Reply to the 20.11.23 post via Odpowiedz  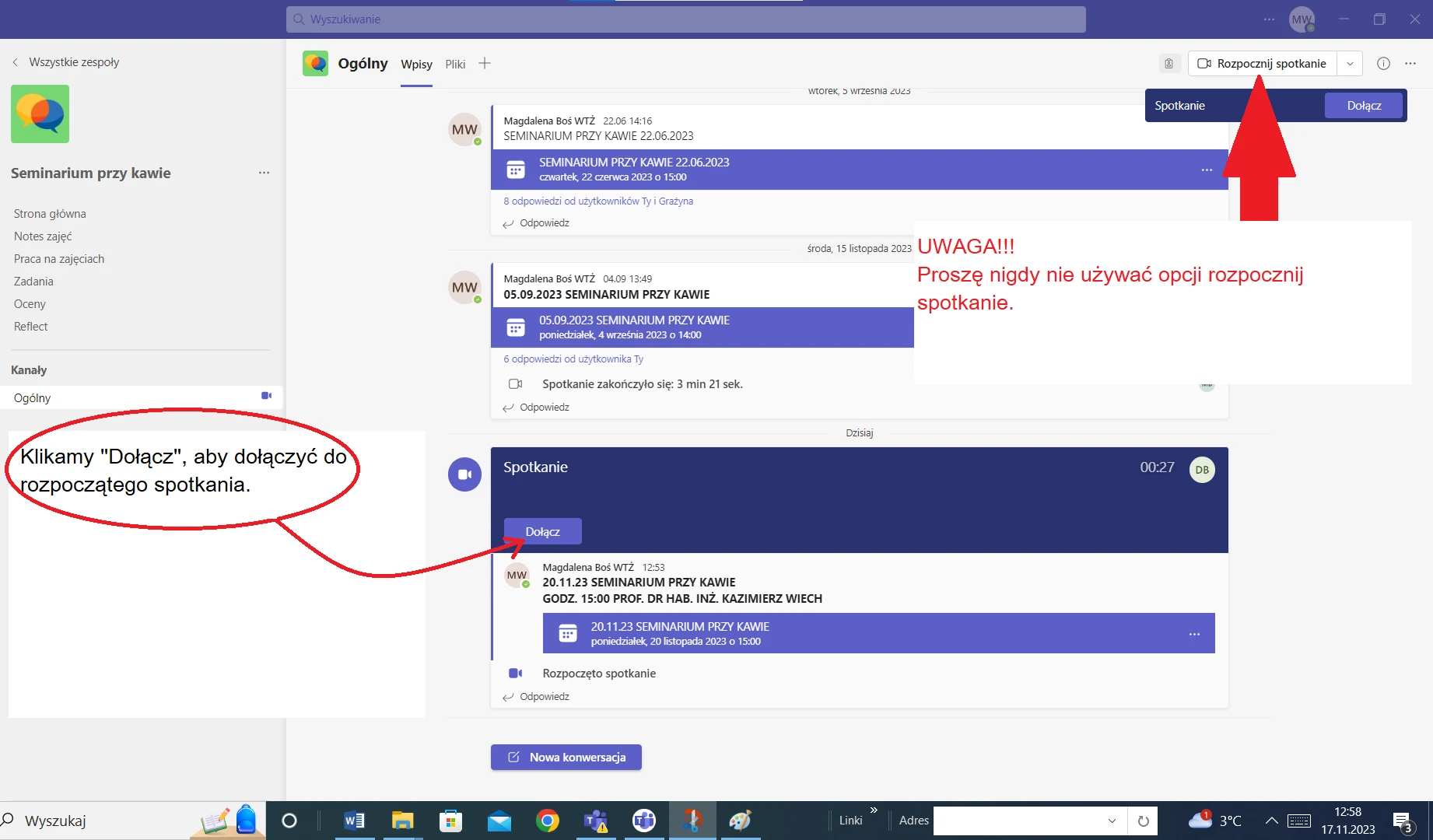coord(536,697)
